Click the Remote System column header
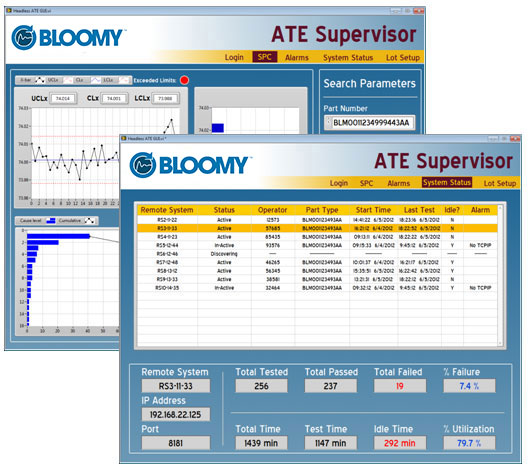This screenshot has width=528, height=464. click(x=167, y=210)
